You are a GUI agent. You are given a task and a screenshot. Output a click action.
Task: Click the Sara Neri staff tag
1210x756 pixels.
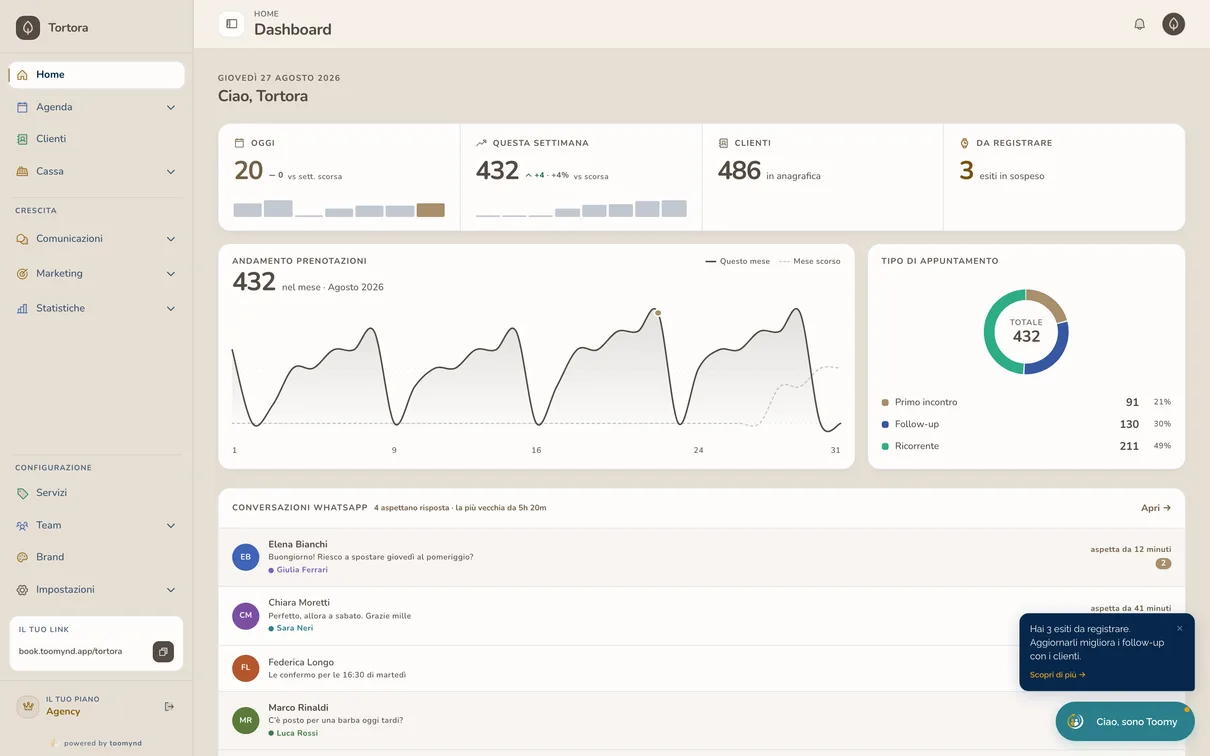pos(291,628)
